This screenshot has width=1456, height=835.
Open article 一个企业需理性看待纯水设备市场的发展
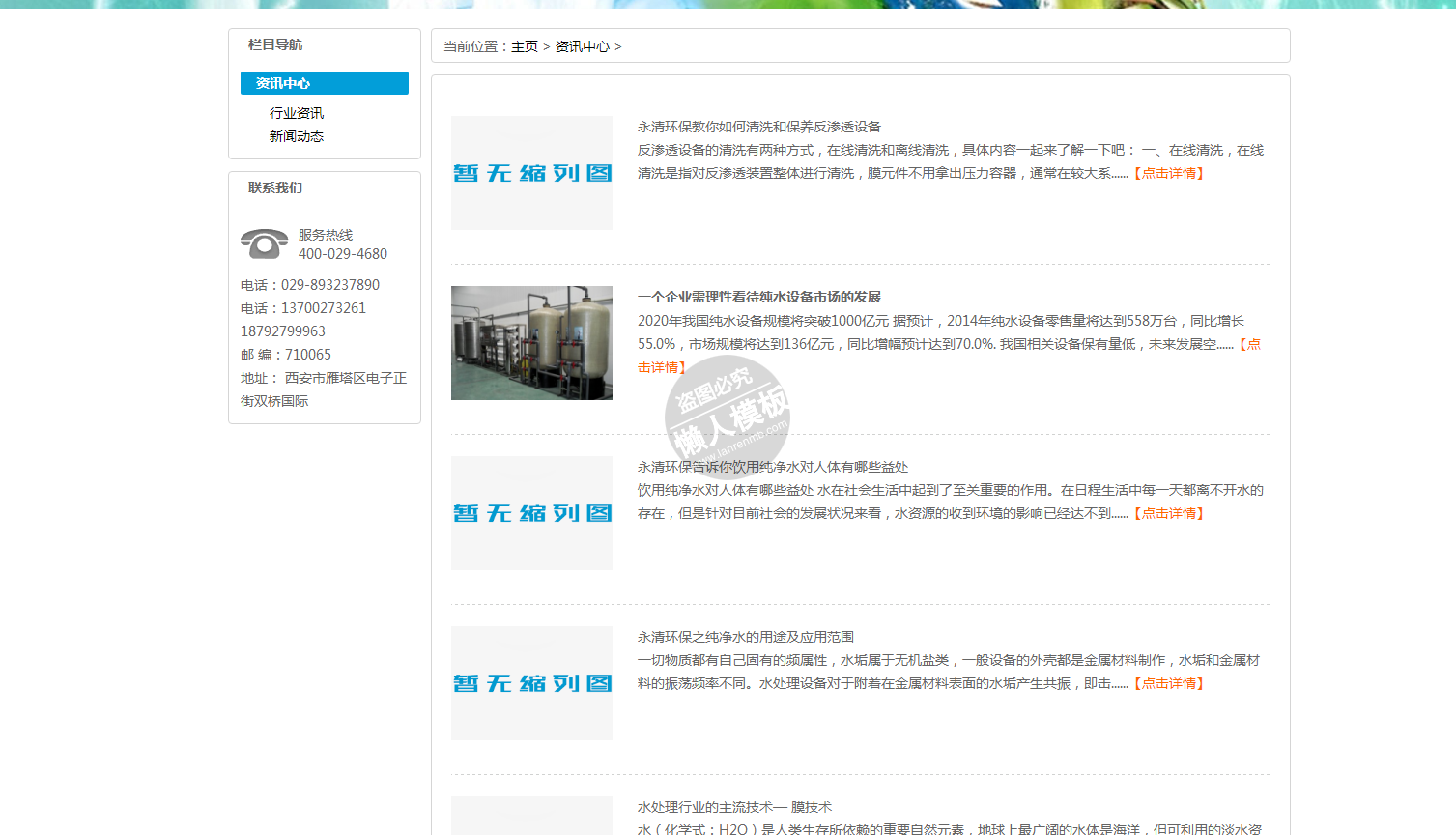click(x=759, y=297)
